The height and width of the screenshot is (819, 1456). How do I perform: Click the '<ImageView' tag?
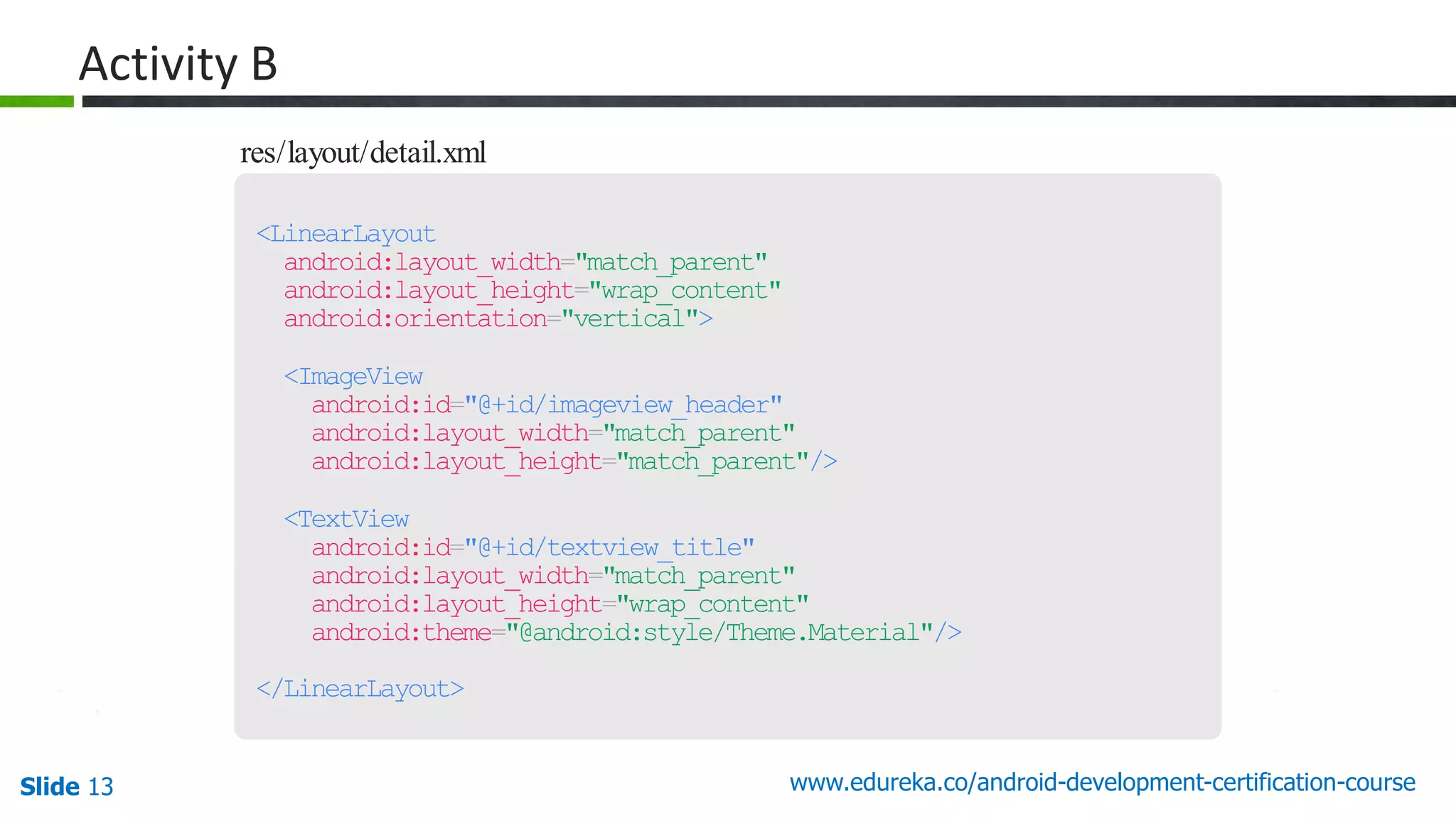click(x=353, y=376)
